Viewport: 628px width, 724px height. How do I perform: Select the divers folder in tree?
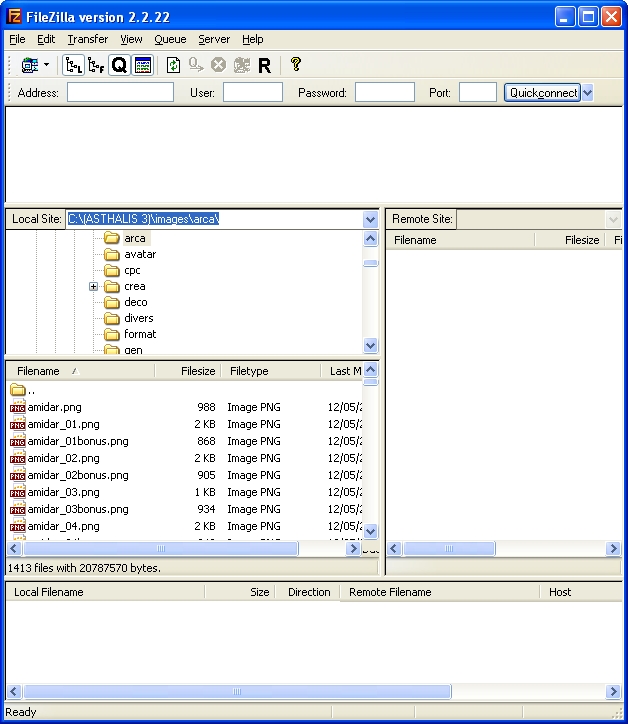pos(139,318)
